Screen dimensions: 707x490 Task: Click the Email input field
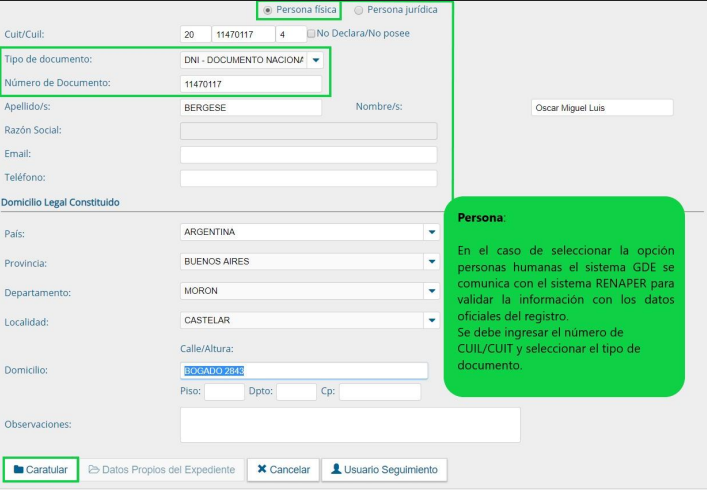pos(308,155)
